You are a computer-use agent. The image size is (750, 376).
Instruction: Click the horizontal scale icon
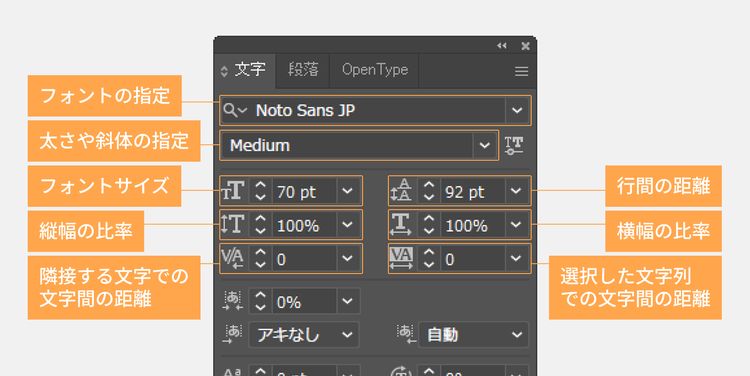point(401,225)
